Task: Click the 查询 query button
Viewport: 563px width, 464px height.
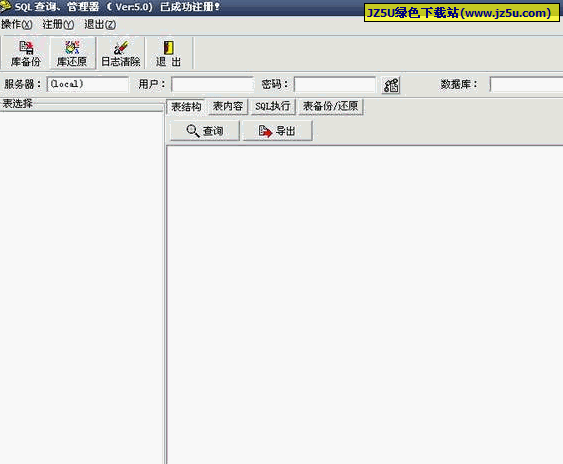Action: coord(205,131)
